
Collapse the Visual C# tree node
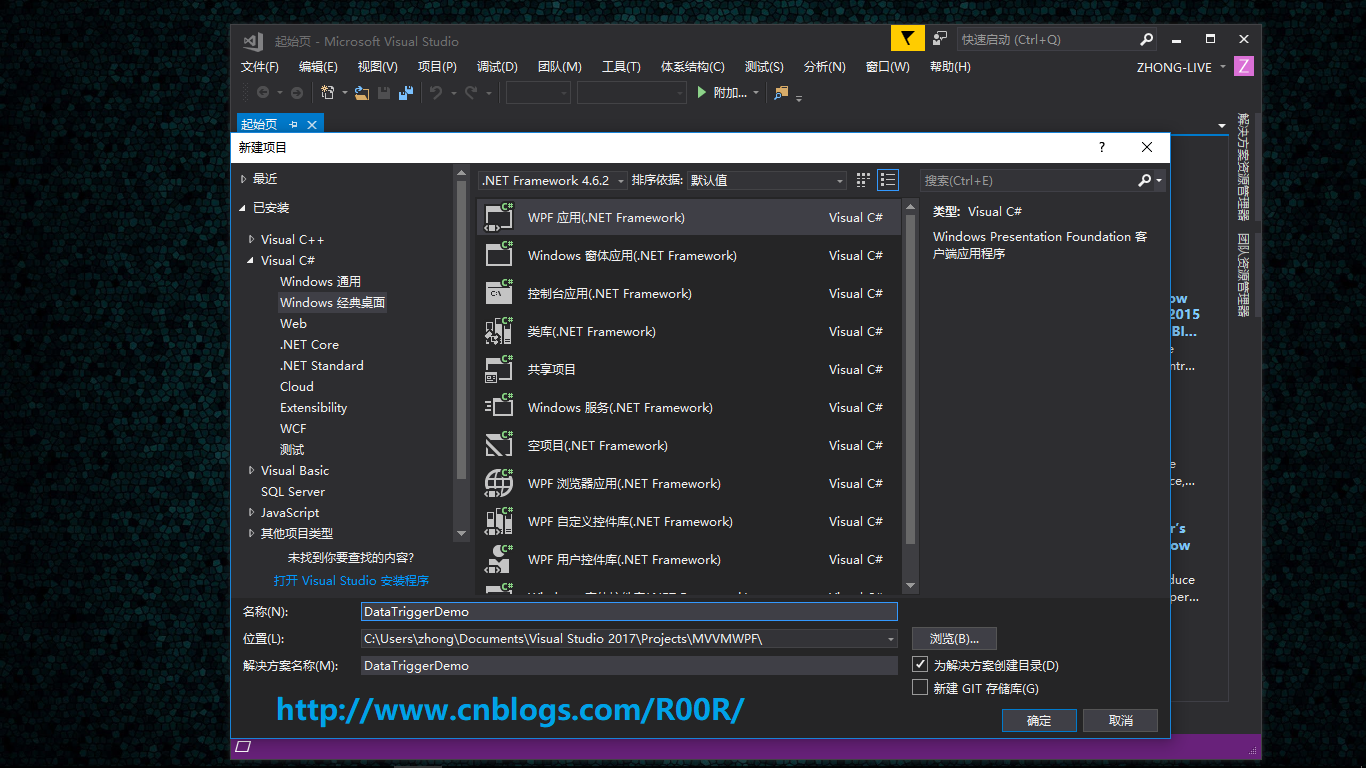tap(252, 260)
